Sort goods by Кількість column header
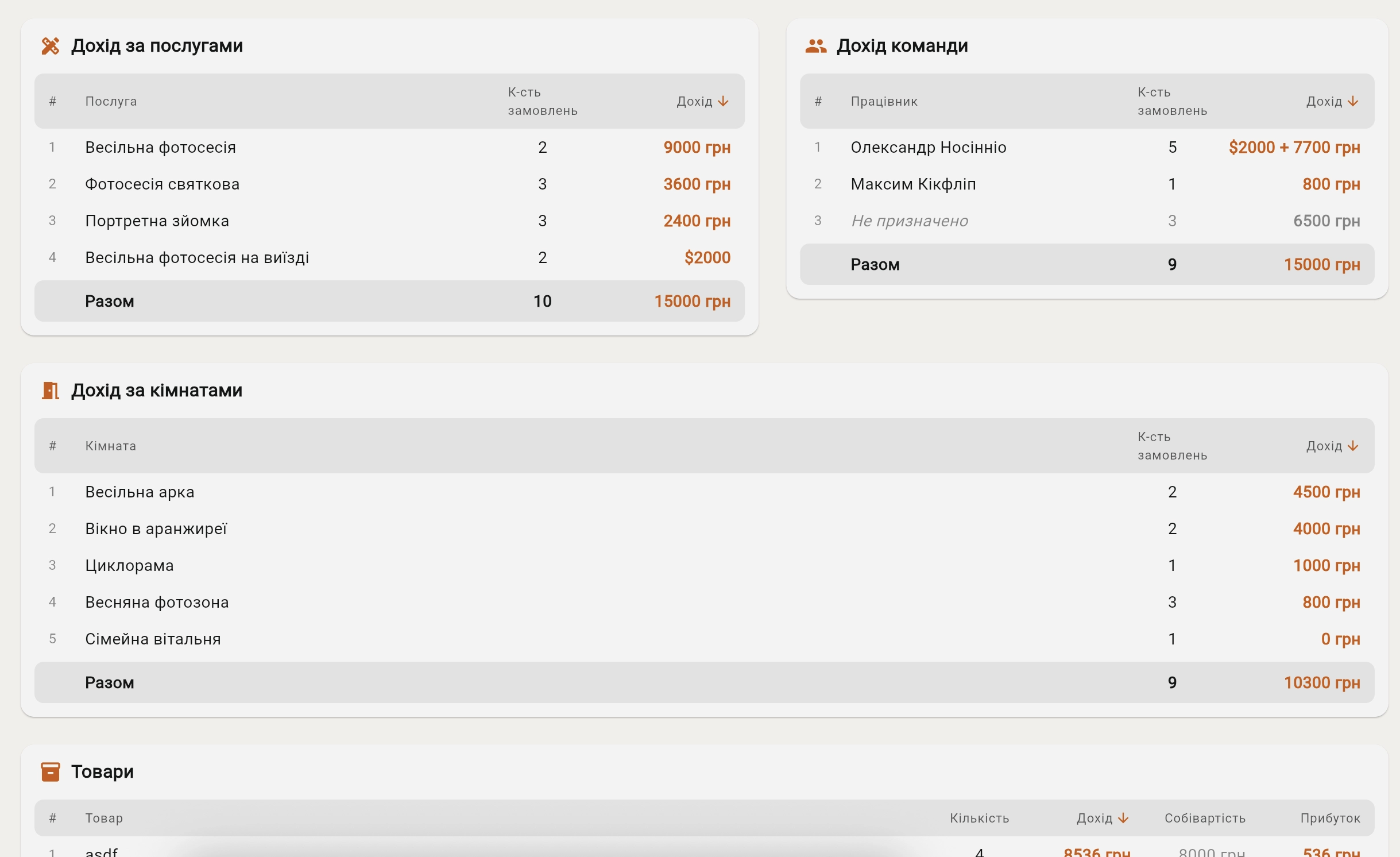1400x857 pixels. (979, 819)
